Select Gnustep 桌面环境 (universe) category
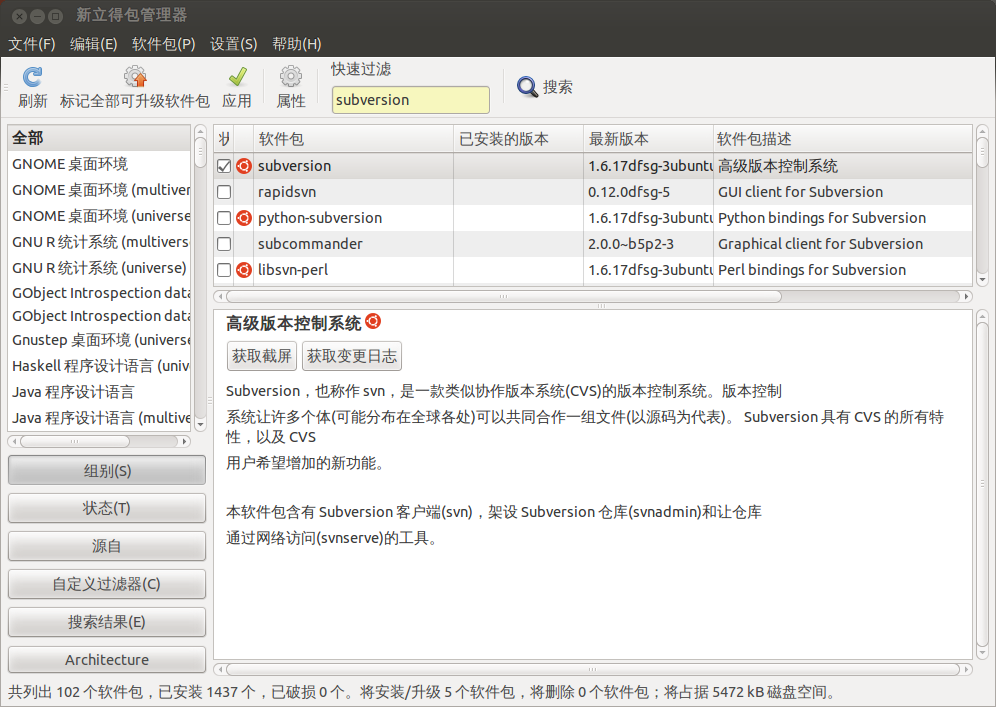The image size is (996, 707). coord(99,340)
